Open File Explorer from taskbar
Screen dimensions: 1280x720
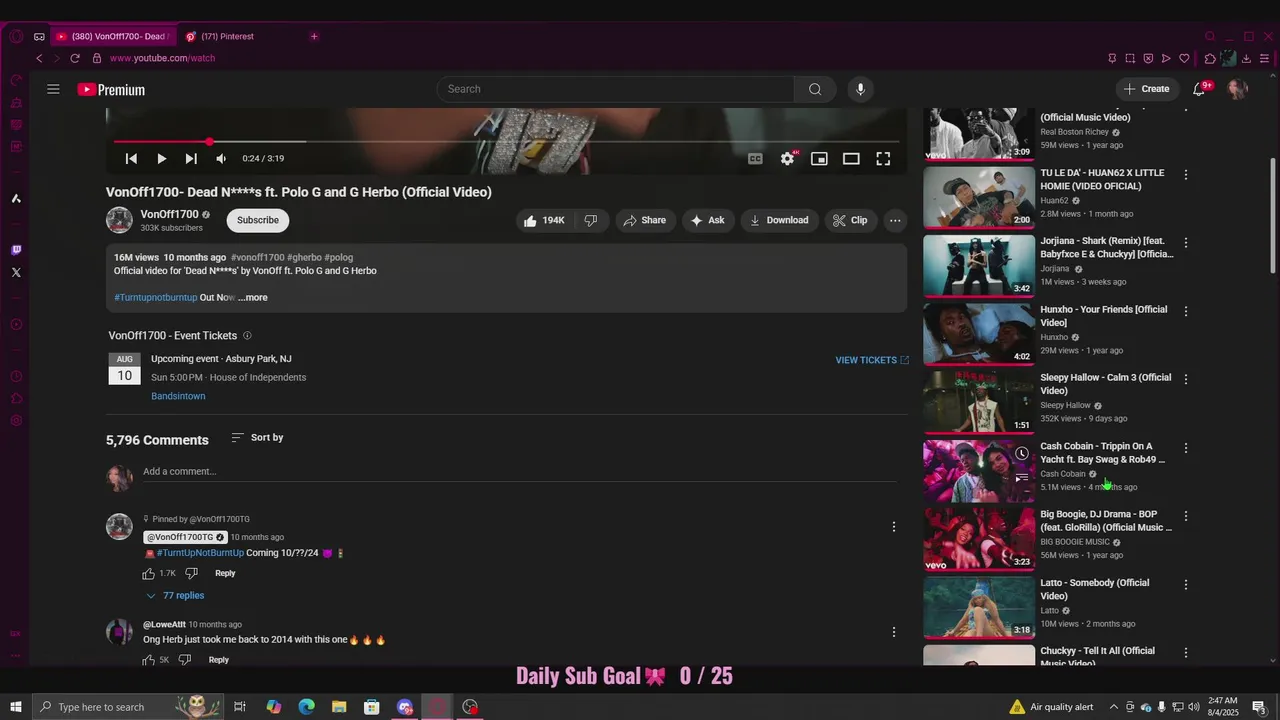(339, 707)
